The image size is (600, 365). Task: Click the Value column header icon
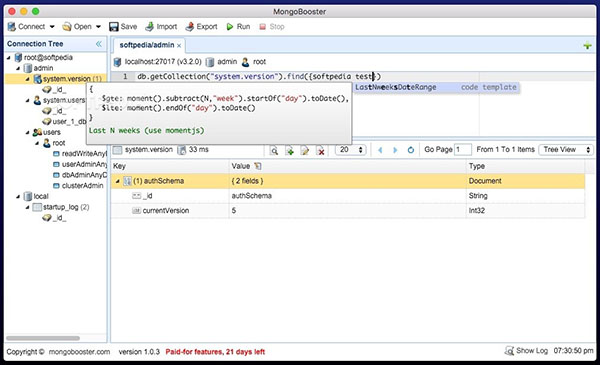coord(258,166)
